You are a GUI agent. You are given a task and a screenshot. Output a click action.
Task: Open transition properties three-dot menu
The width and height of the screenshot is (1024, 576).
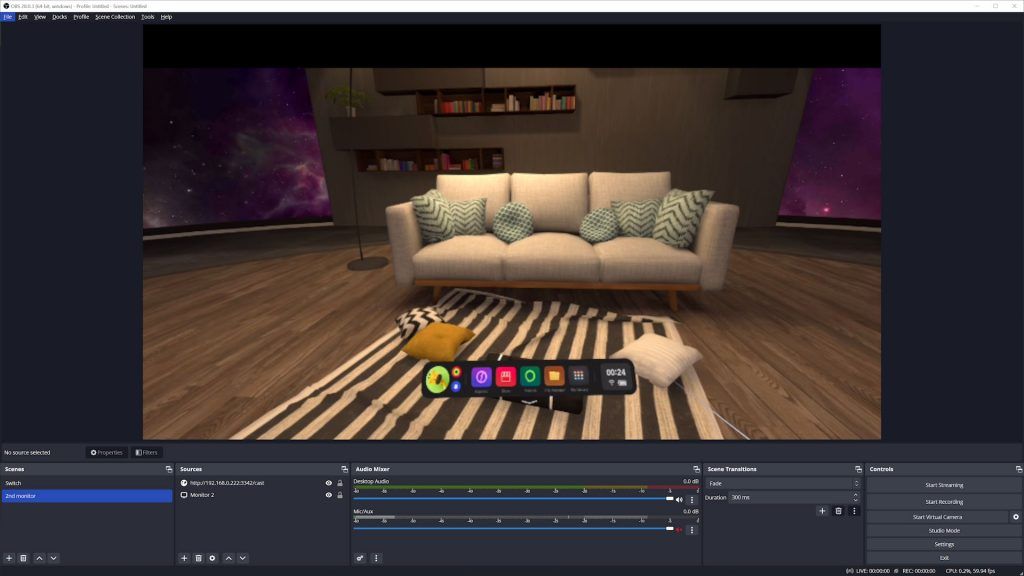[854, 511]
